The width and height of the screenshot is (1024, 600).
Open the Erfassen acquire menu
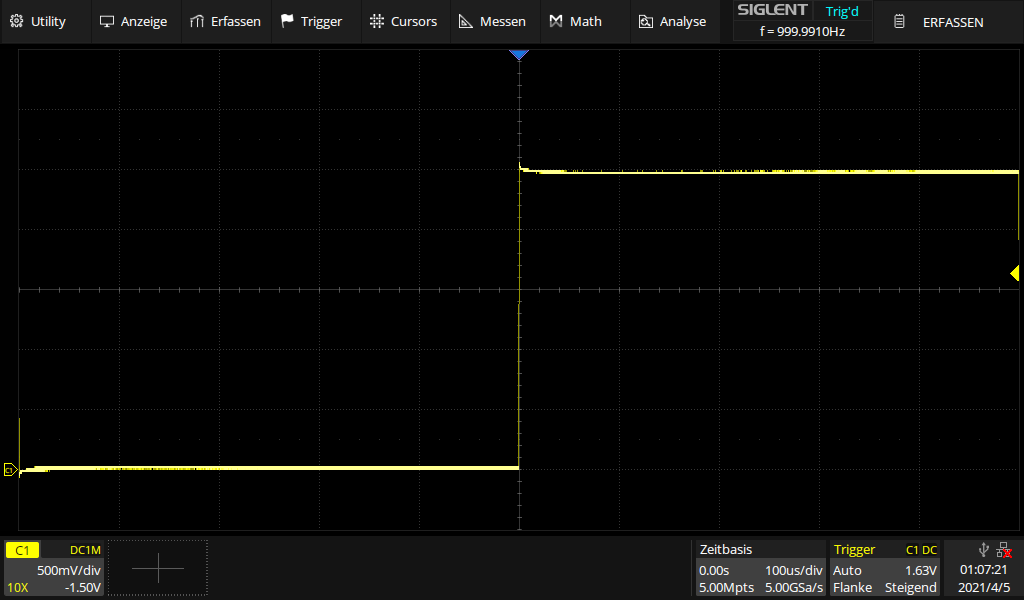[x=225, y=22]
